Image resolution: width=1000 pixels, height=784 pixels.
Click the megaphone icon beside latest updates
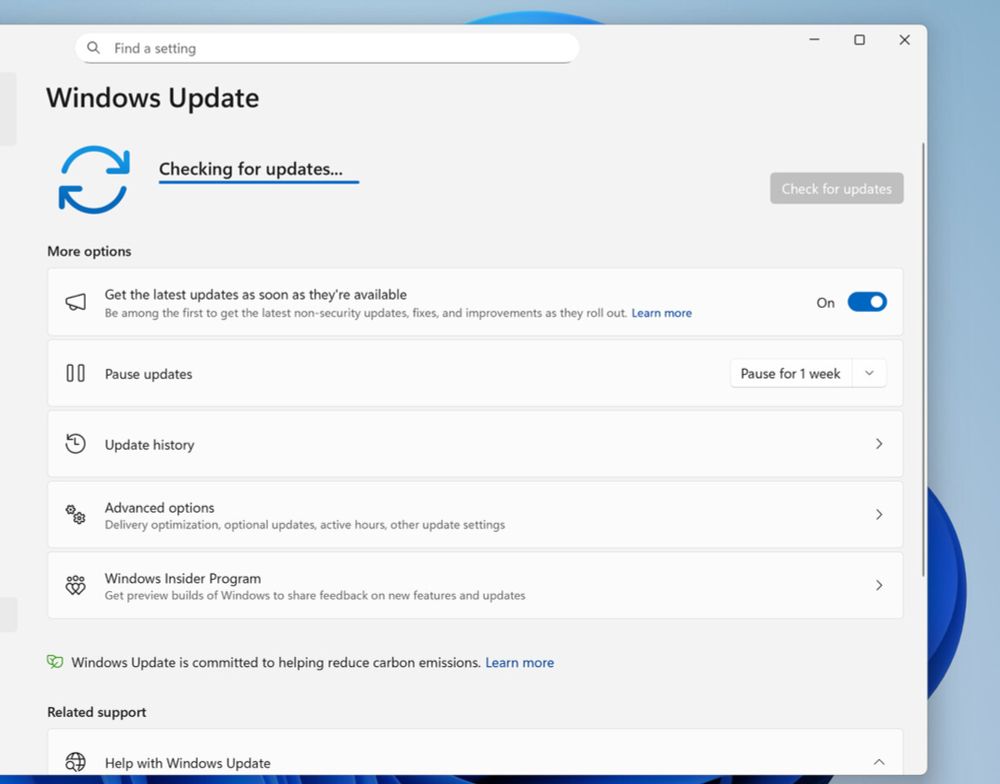[75, 302]
